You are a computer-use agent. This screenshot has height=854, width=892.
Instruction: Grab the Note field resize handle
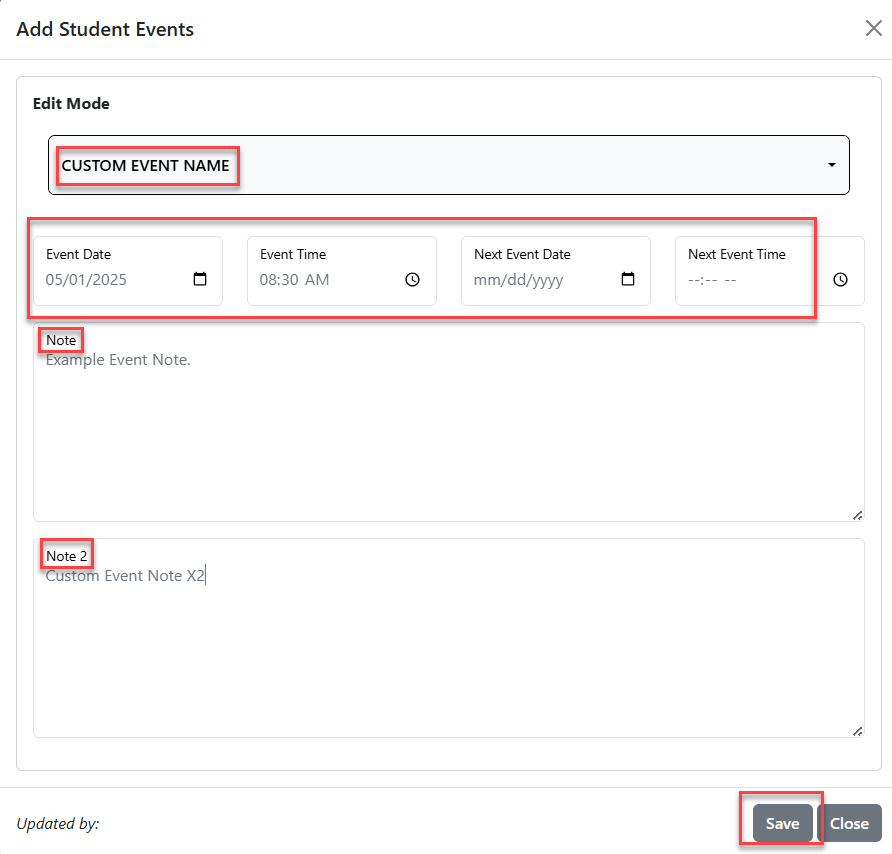[858, 515]
